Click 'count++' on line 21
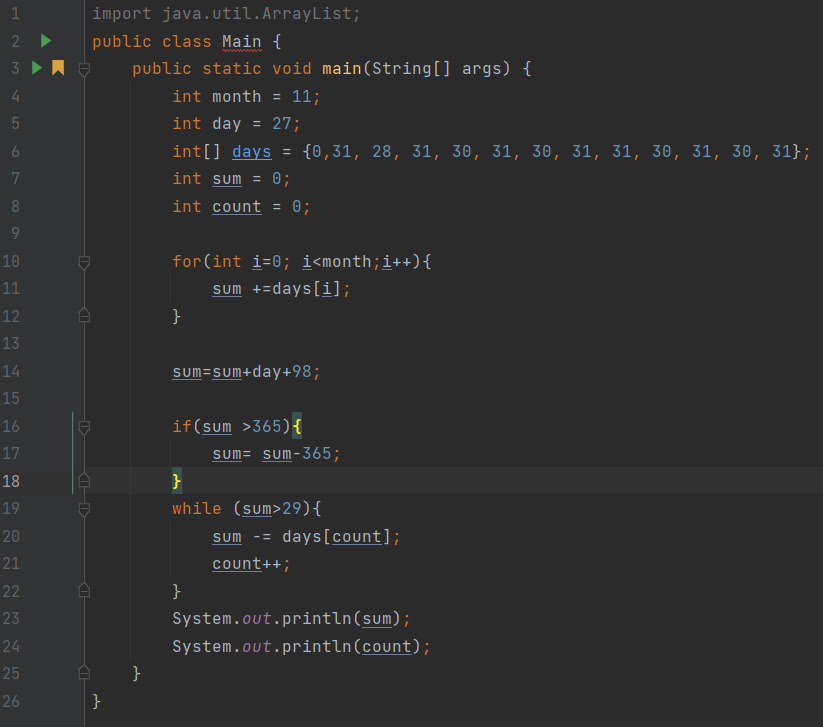The image size is (823, 727). [x=247, y=564]
